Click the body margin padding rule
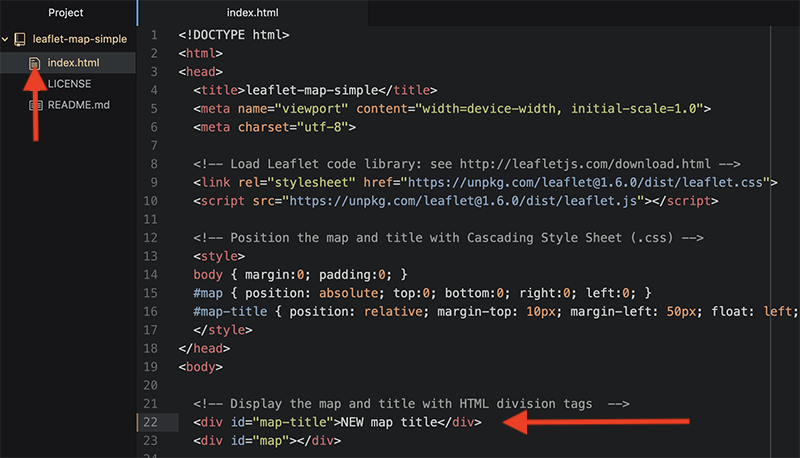The width and height of the screenshot is (800, 458). click(301, 275)
